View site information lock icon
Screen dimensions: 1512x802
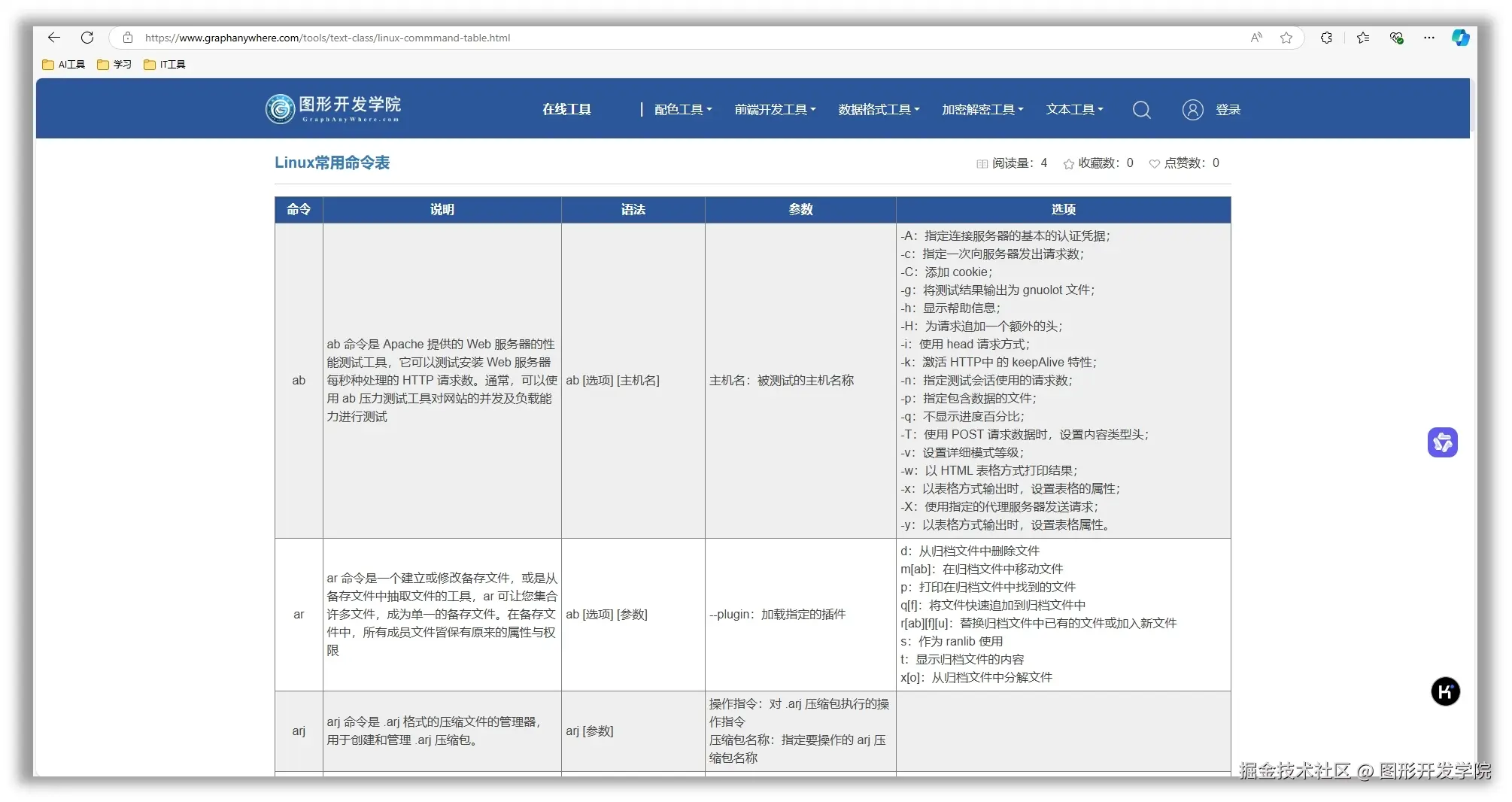click(128, 38)
